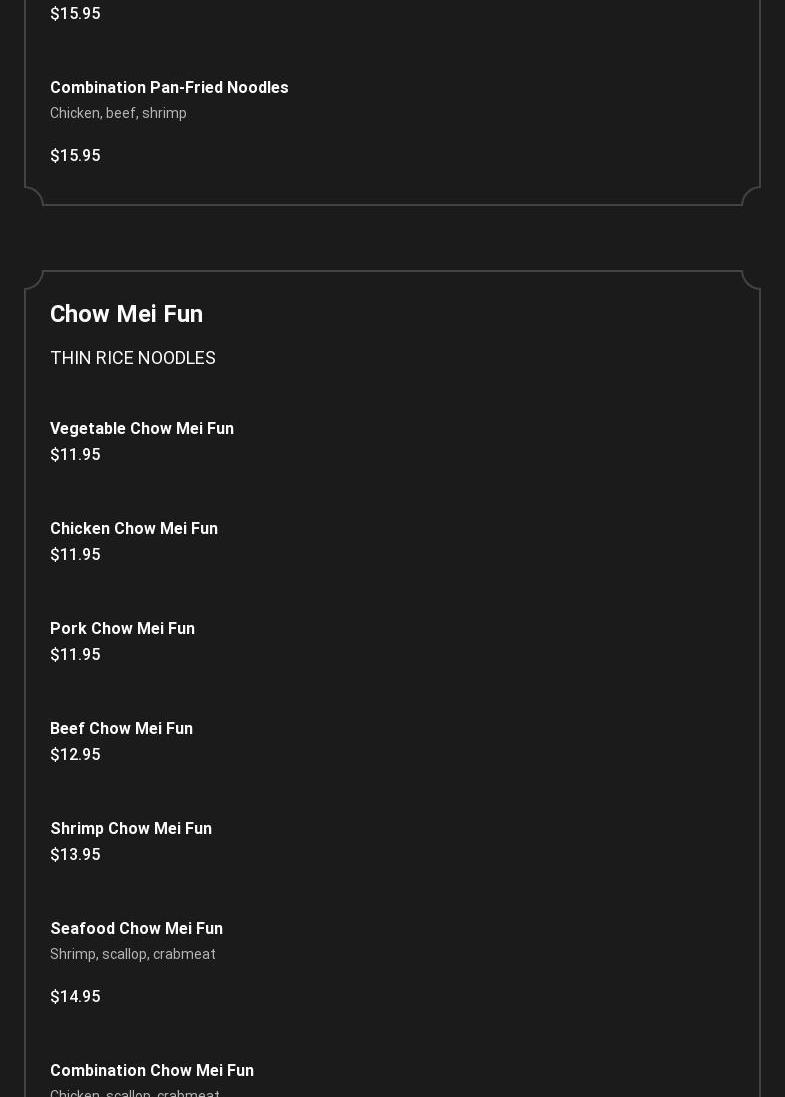785x1097 pixels.
Task: Select Chicken Chow Mei Fun dish
Action: [134, 528]
